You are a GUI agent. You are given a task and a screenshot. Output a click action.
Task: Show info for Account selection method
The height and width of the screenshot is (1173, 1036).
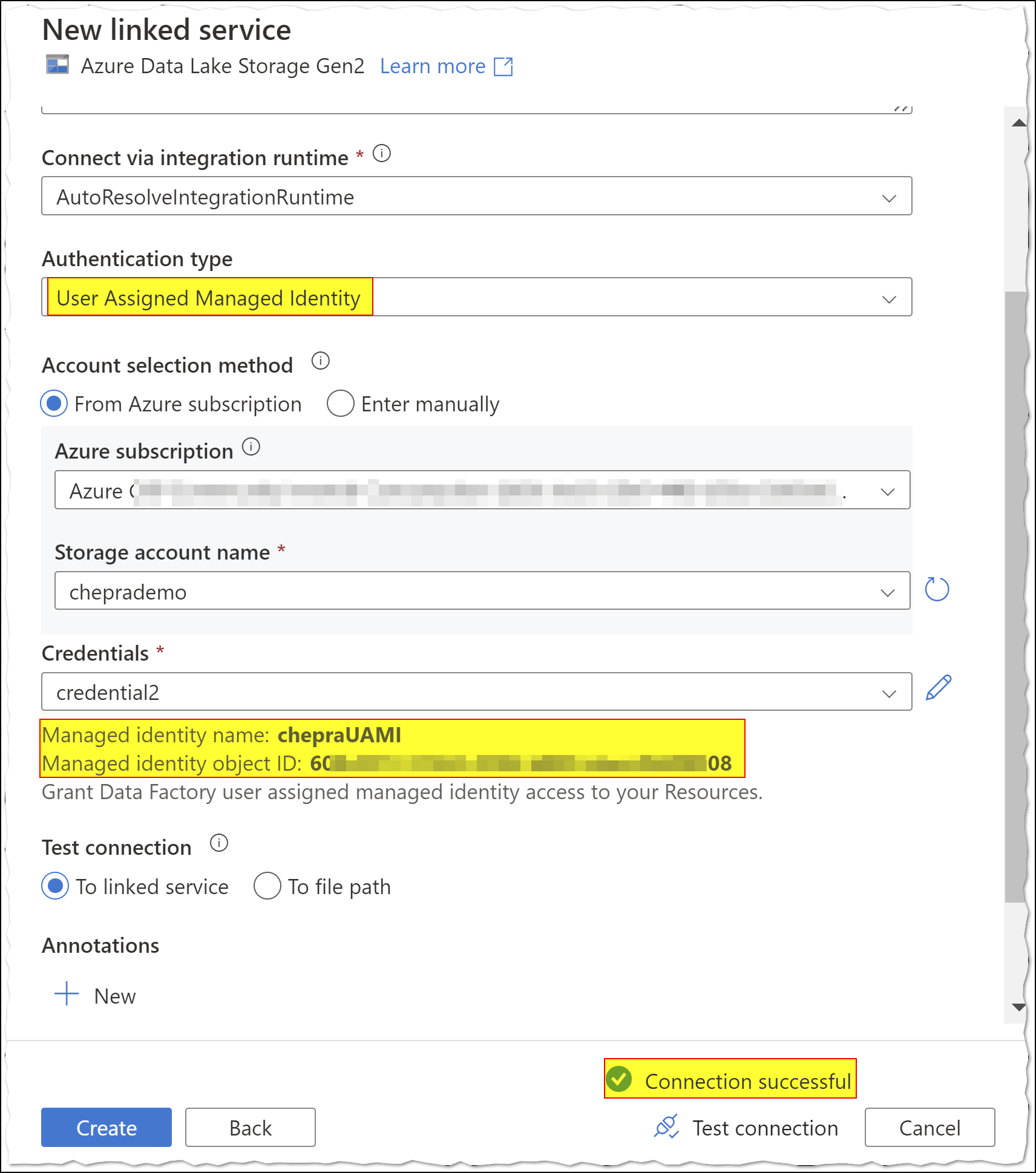tap(321, 361)
